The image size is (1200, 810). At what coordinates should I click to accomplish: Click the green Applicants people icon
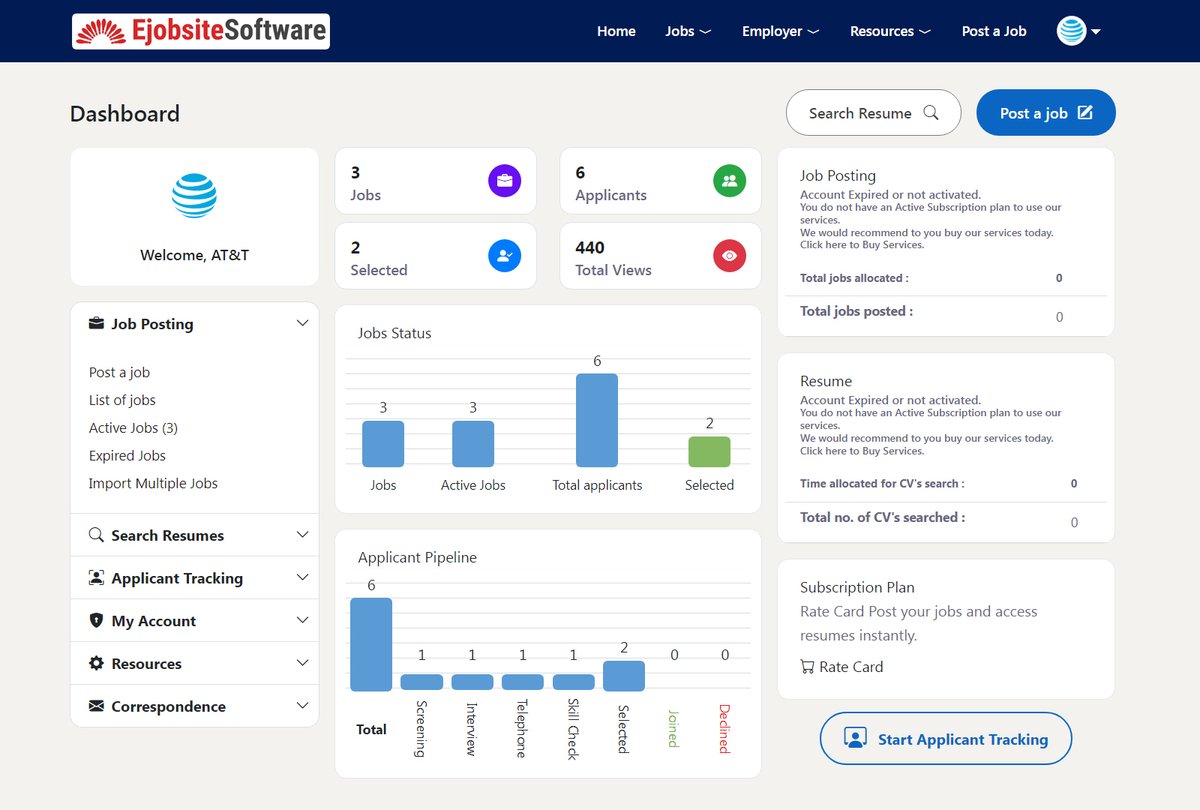tap(729, 180)
